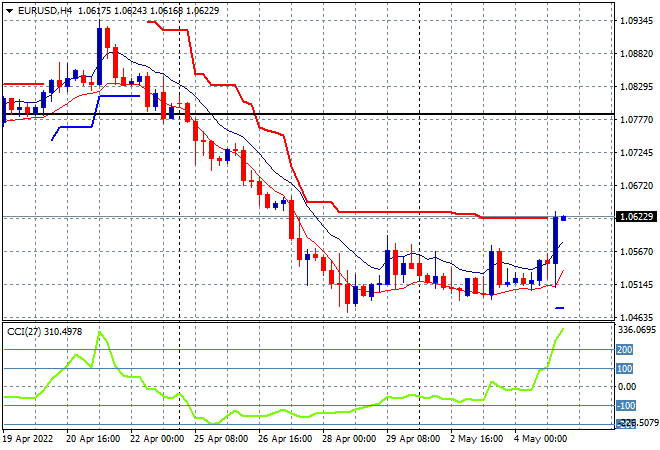Click price scale value 1.07245
This screenshot has height=450, width=660.
pyautogui.click(x=637, y=152)
